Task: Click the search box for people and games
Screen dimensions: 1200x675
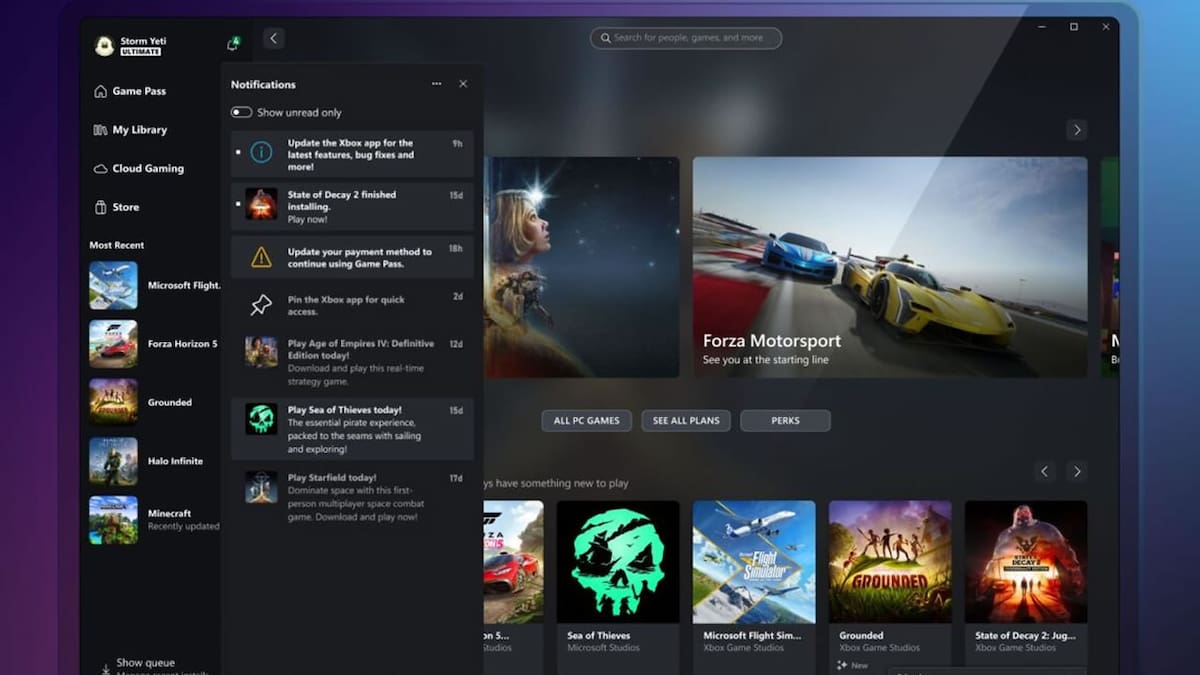Action: click(686, 38)
